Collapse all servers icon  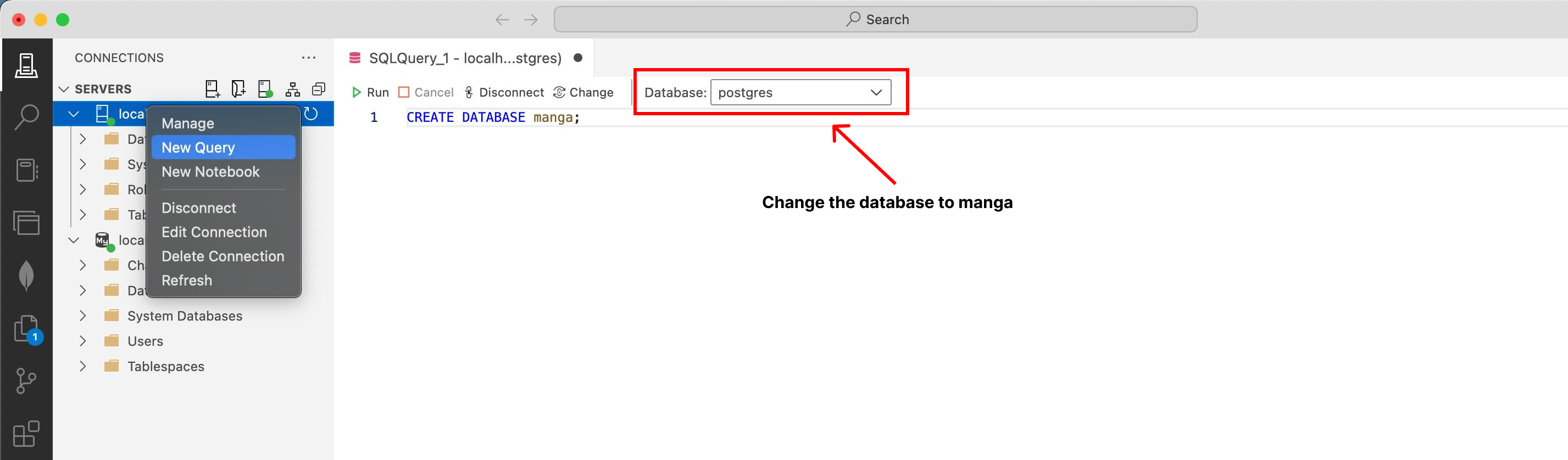(319, 89)
